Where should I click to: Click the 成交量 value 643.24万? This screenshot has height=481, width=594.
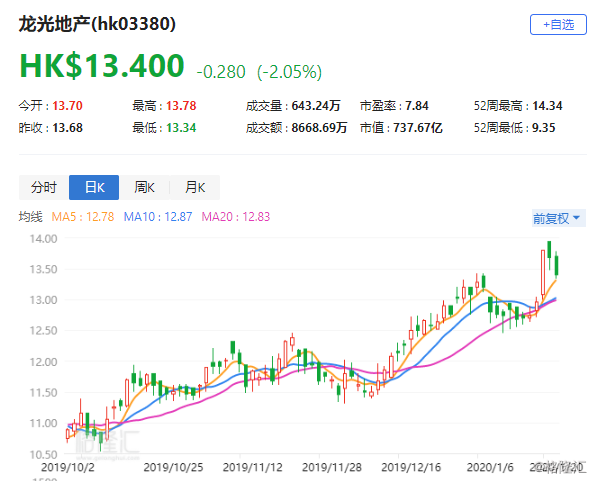316,106
